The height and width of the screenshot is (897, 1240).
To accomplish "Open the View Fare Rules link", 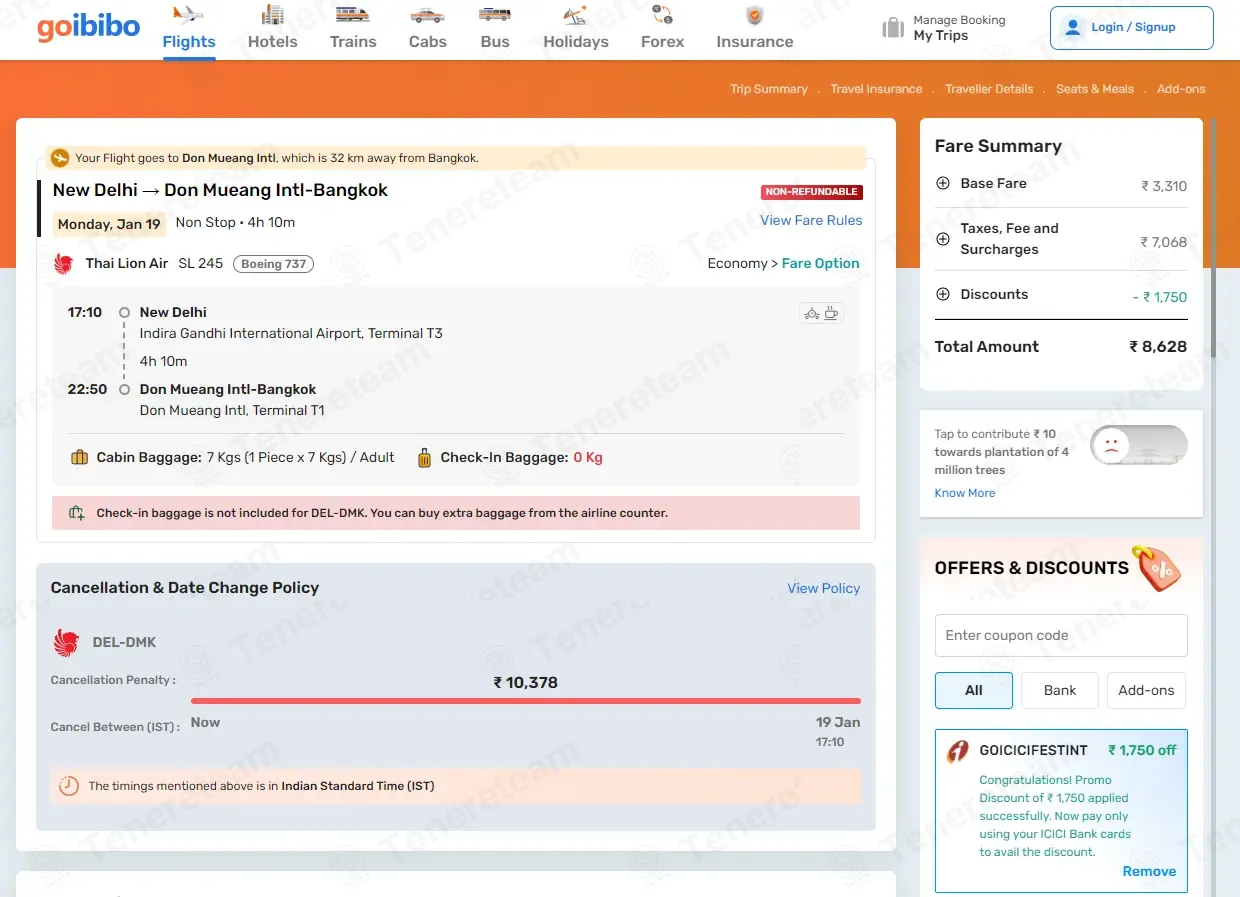I will (810, 221).
